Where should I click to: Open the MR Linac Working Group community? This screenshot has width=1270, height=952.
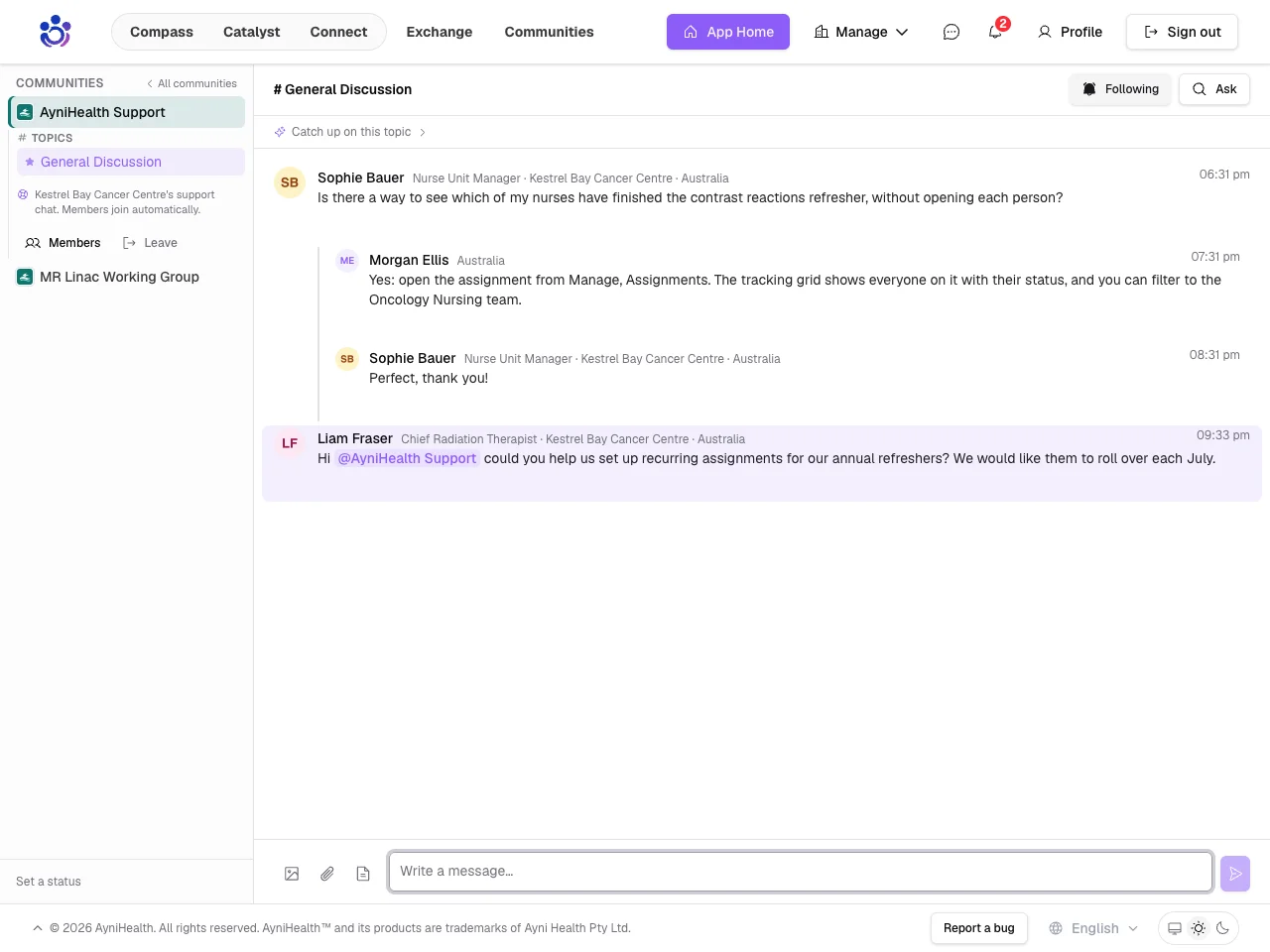(127, 277)
